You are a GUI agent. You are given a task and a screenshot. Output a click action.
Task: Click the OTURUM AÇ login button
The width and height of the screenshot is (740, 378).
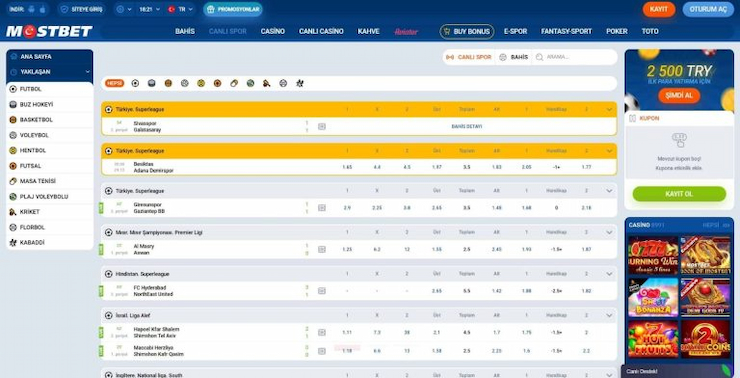708,9
